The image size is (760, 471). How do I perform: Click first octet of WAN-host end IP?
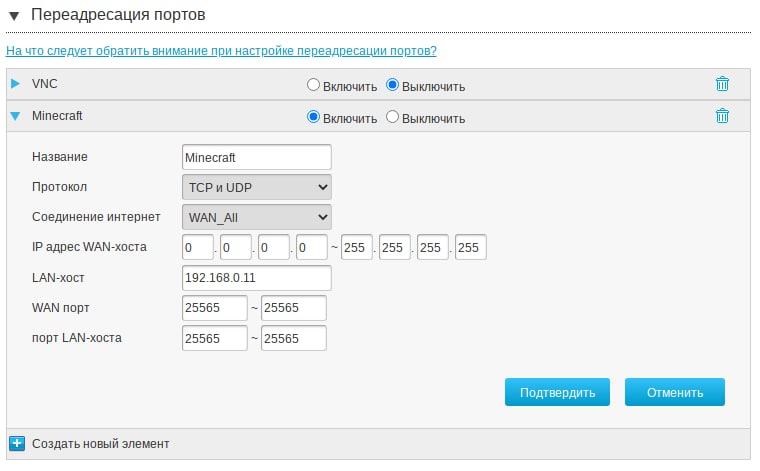point(357,247)
